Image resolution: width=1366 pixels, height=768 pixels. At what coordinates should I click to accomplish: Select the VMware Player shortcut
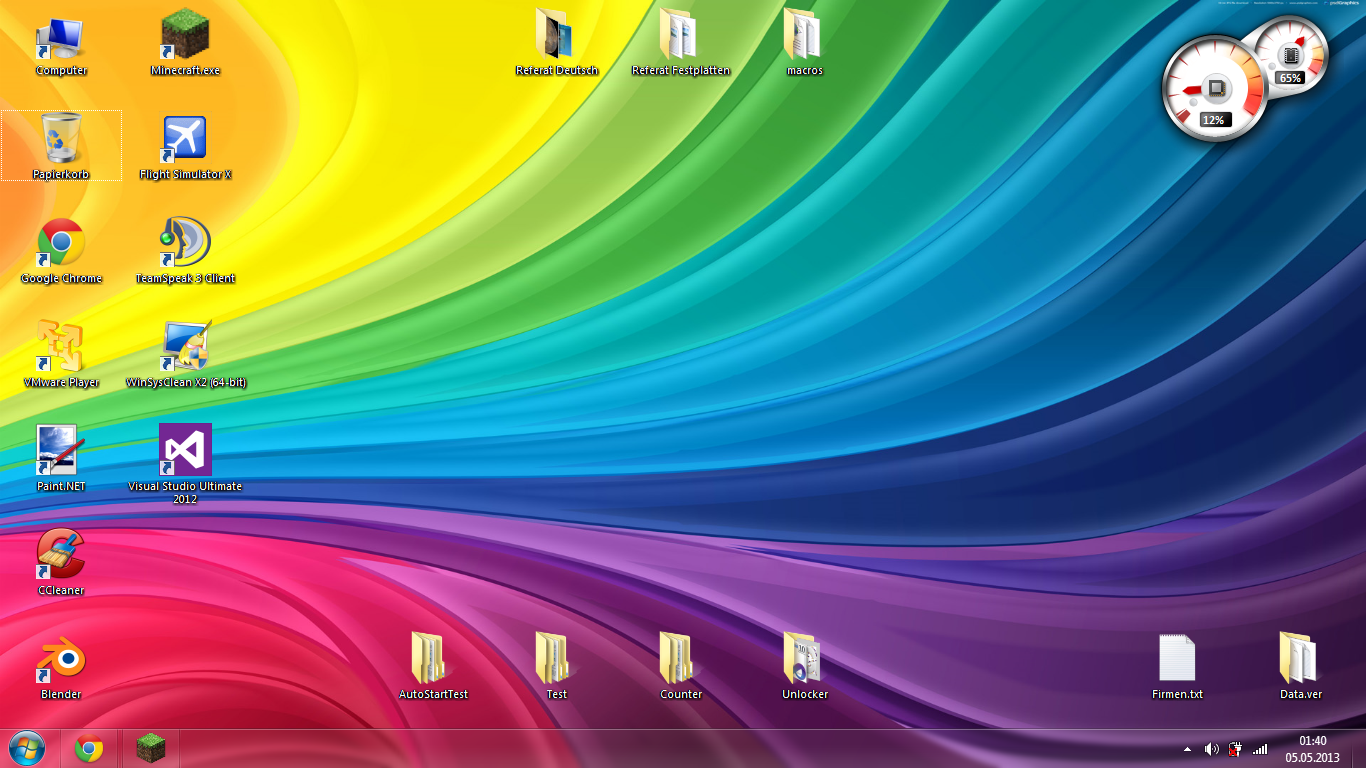coord(61,348)
